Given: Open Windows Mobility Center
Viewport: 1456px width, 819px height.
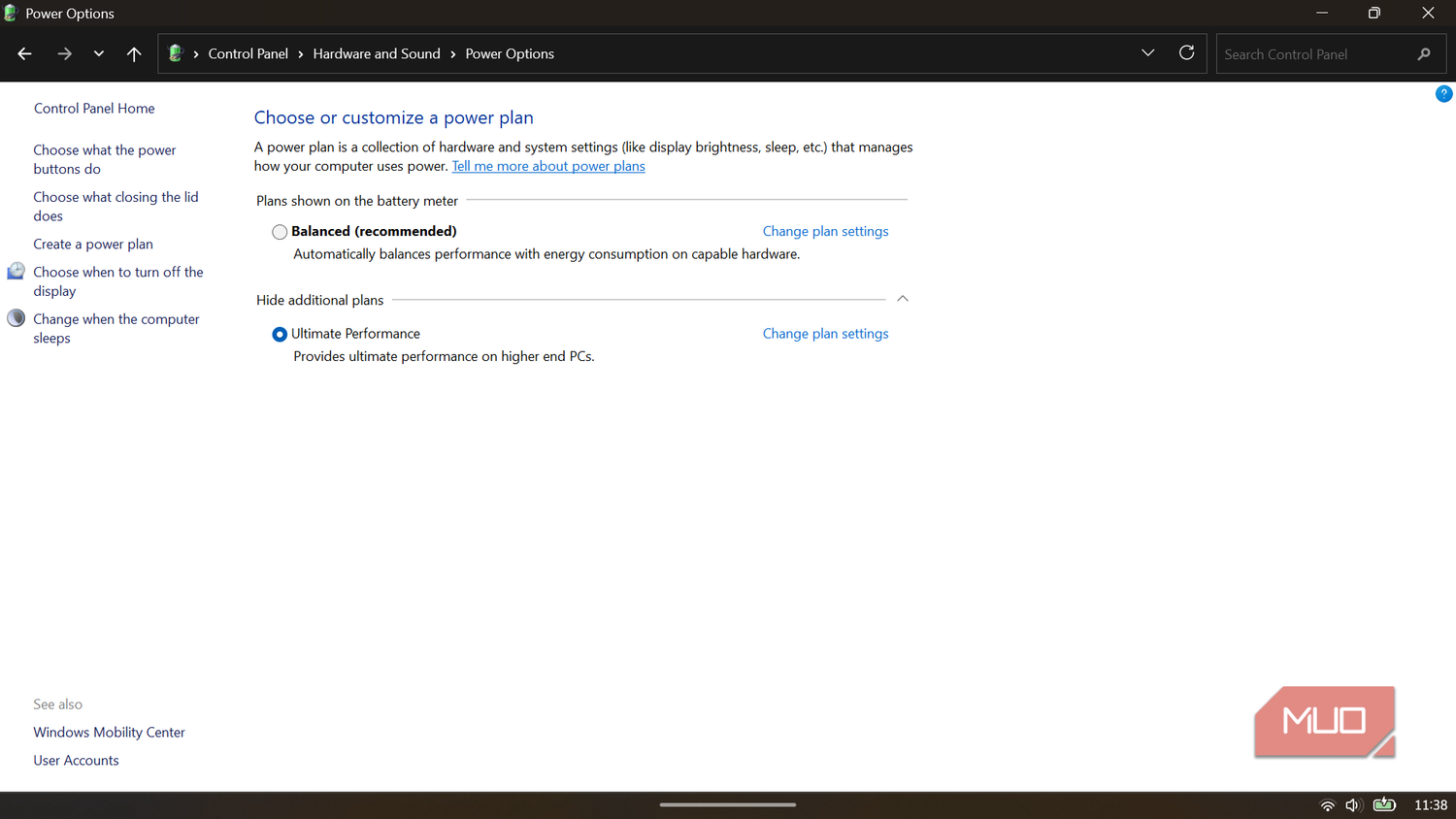Looking at the screenshot, I should [x=109, y=732].
